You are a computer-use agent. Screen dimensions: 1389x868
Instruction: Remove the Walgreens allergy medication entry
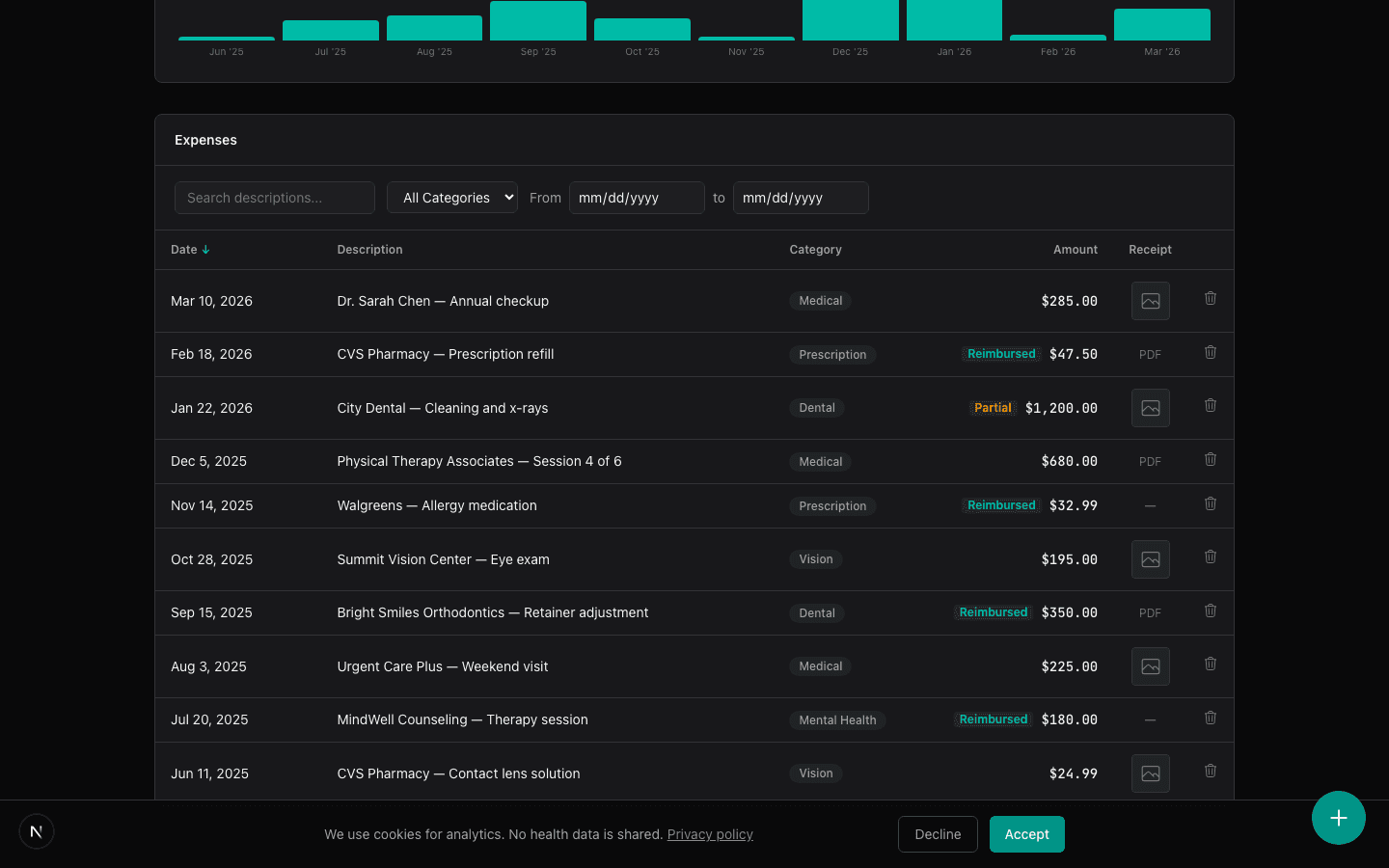1211,503
